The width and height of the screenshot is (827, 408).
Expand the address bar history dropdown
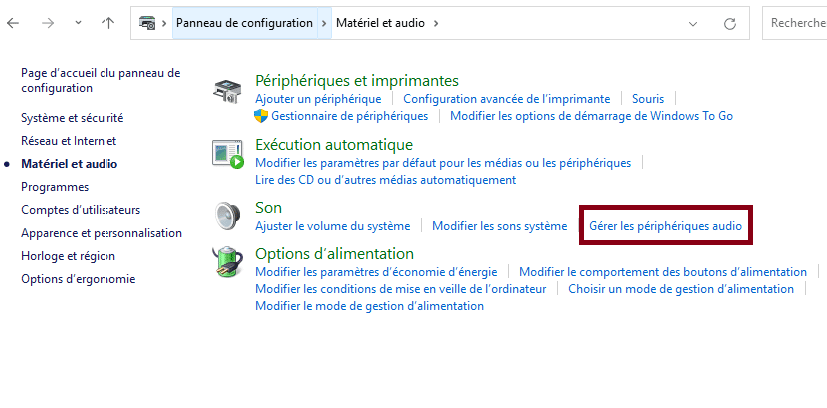tap(694, 22)
